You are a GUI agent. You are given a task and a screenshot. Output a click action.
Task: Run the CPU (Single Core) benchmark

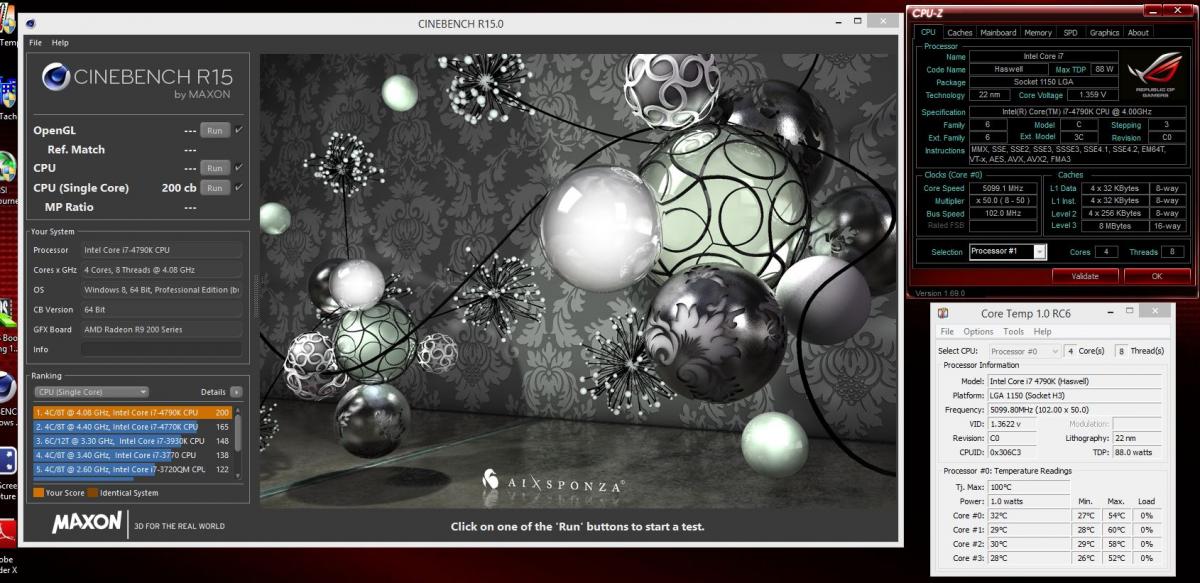(215, 187)
